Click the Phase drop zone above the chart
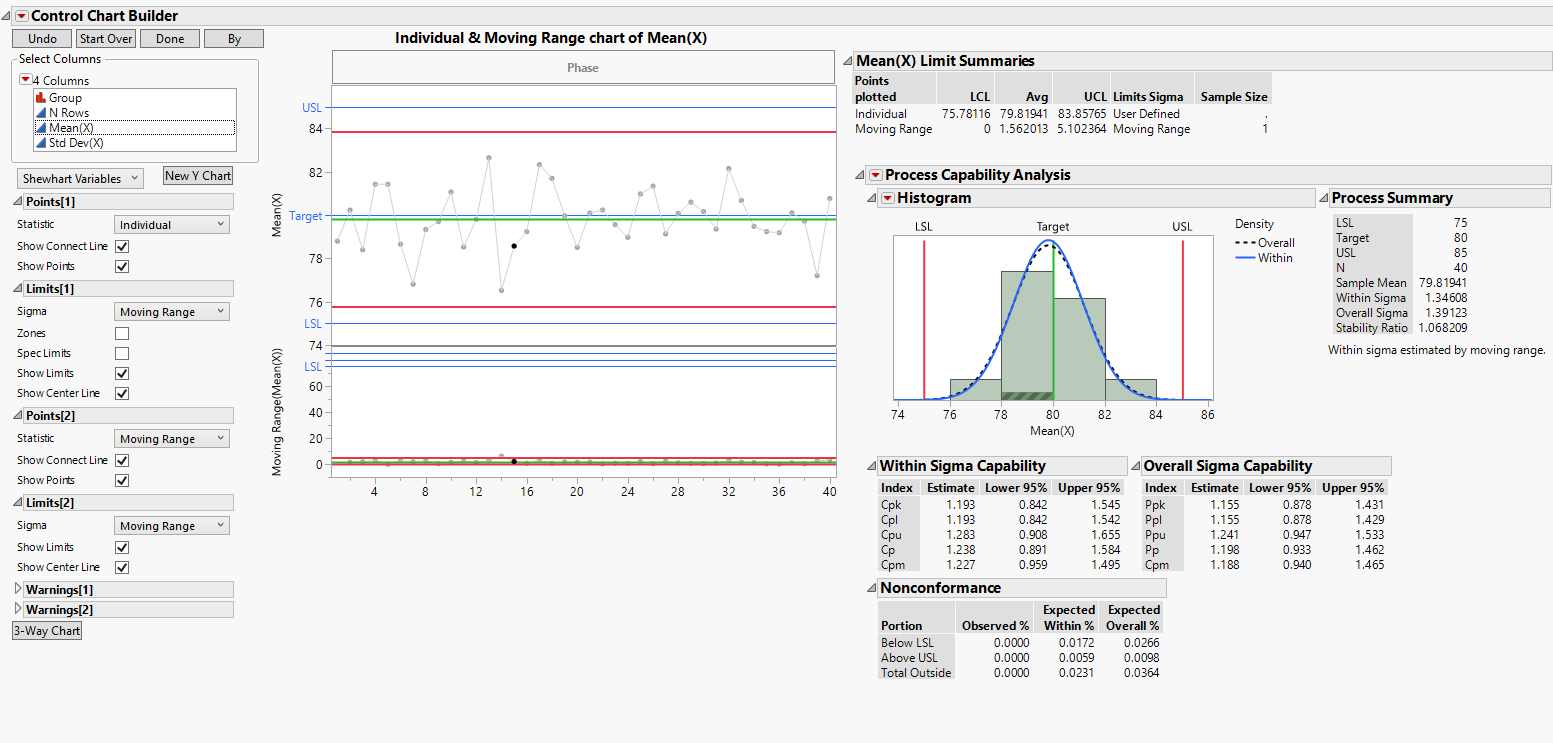 tap(583, 68)
